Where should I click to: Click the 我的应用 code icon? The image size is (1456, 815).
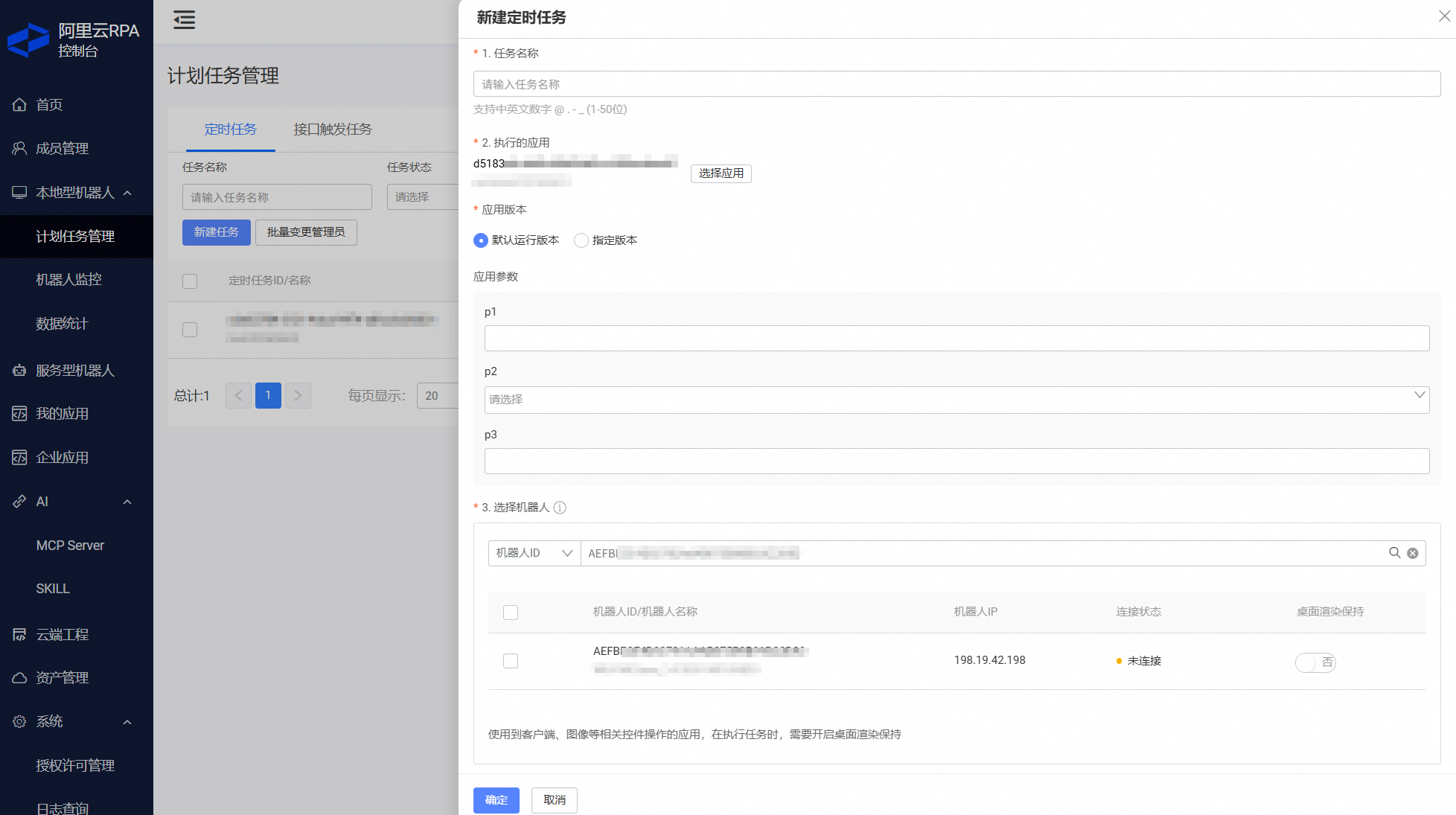tap(19, 414)
